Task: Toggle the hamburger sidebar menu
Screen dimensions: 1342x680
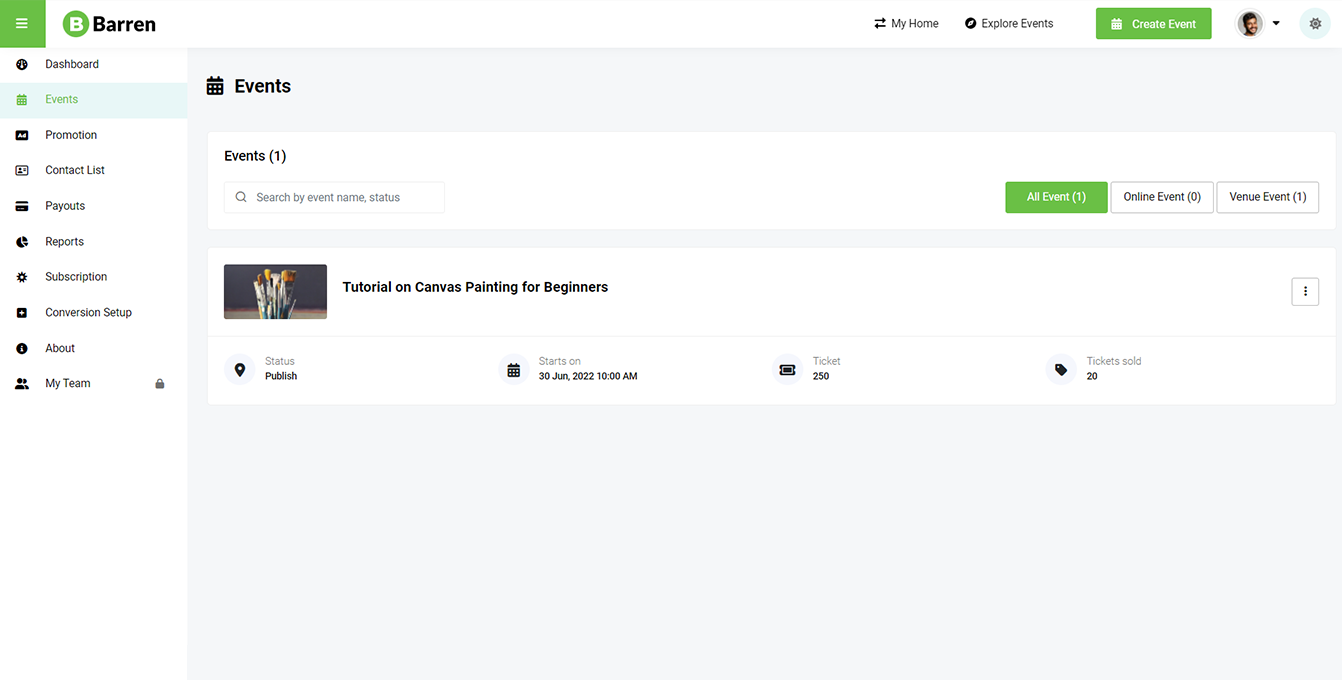Action: (22, 24)
